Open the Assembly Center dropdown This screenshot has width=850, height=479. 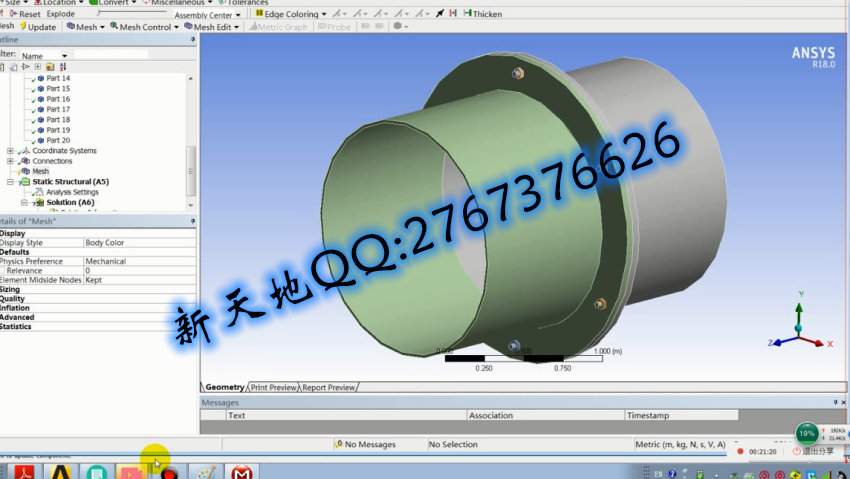tap(211, 15)
